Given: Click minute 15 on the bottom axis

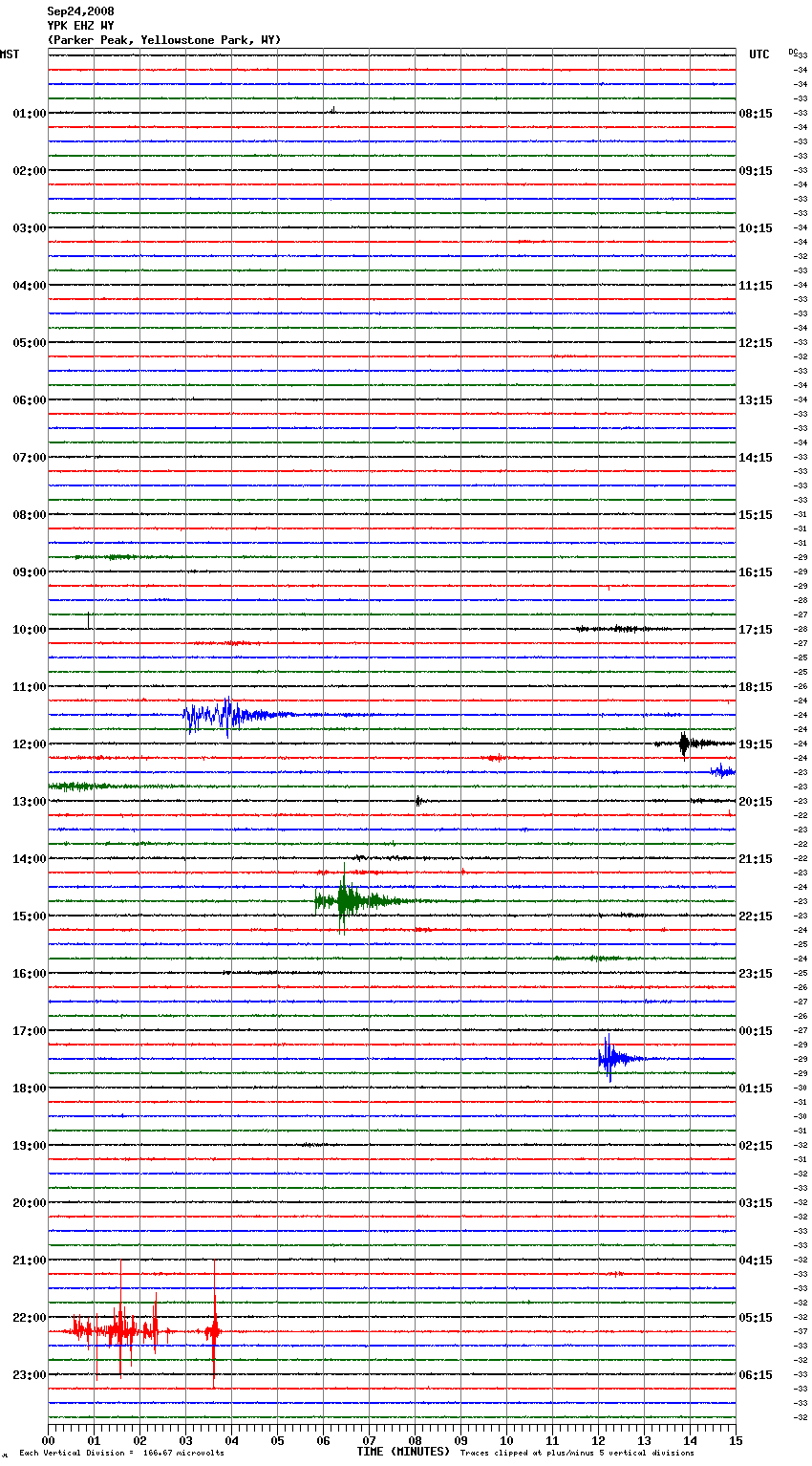Looking at the screenshot, I should (736, 1440).
